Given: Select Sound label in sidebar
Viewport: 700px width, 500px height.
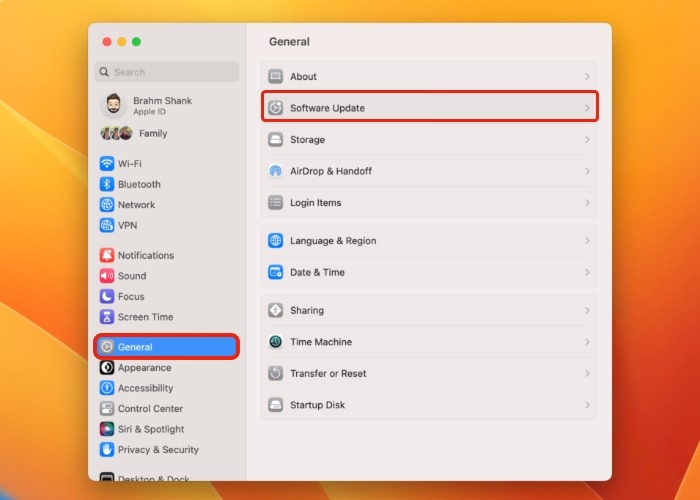Looking at the screenshot, I should click(x=132, y=275).
